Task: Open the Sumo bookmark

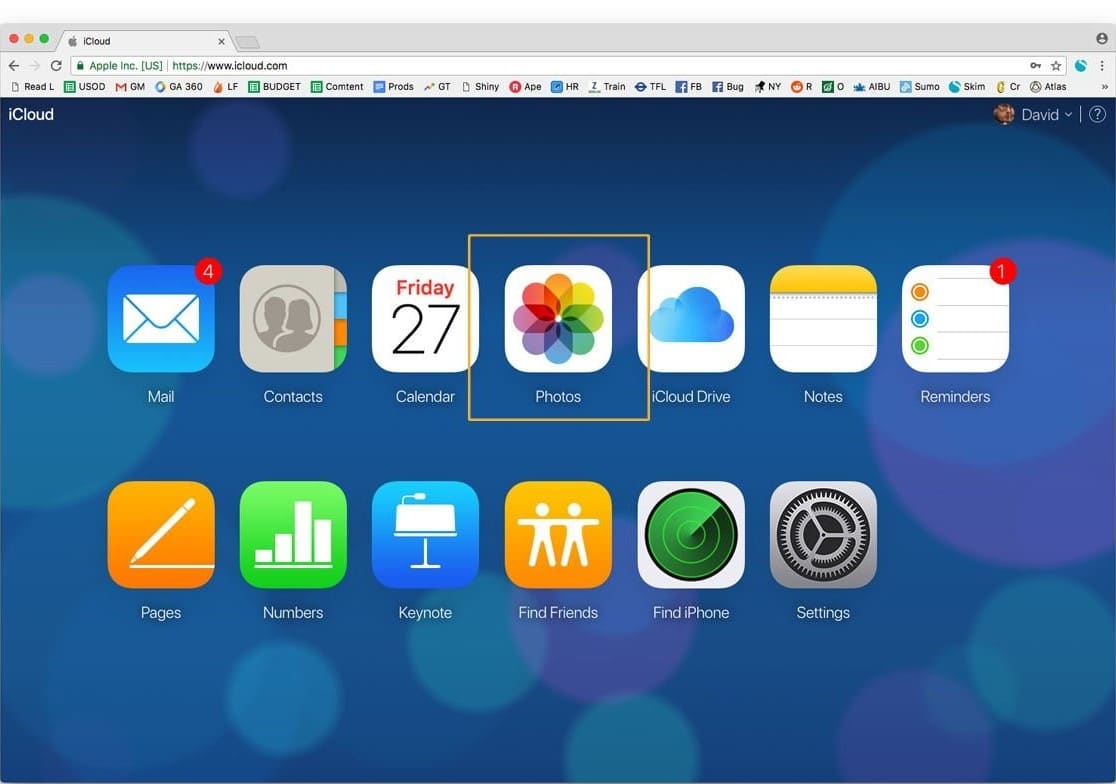Action: (x=920, y=87)
